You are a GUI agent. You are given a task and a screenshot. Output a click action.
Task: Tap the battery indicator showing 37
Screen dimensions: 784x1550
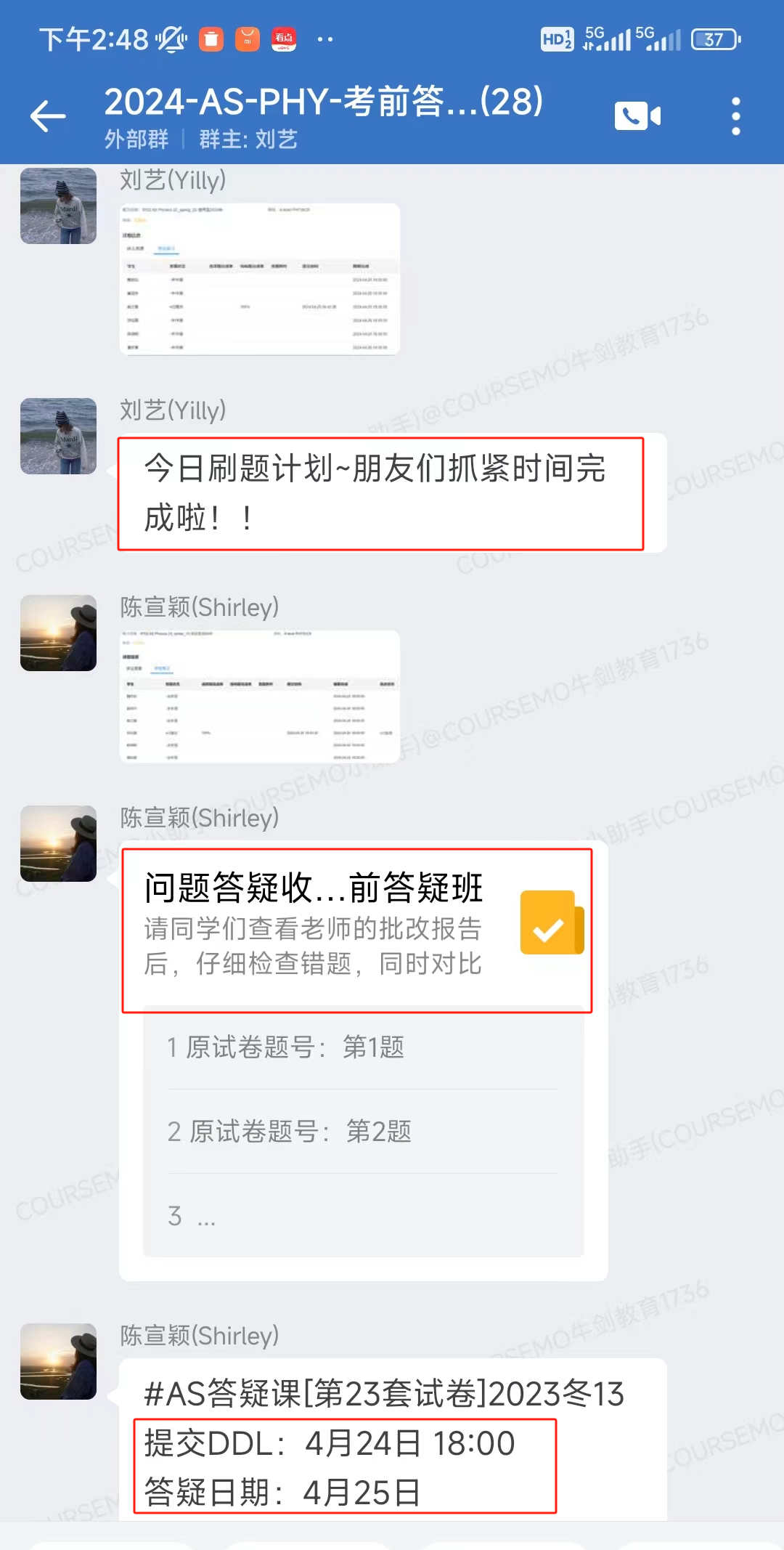715,39
